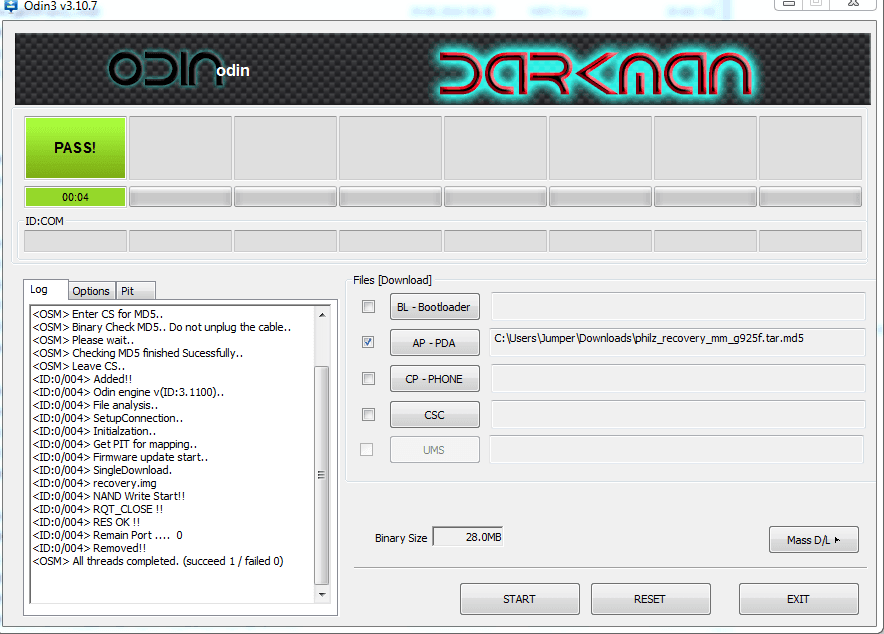The height and width of the screenshot is (634, 884).
Task: Click the 'All threads completed' log line
Action: (x=158, y=561)
